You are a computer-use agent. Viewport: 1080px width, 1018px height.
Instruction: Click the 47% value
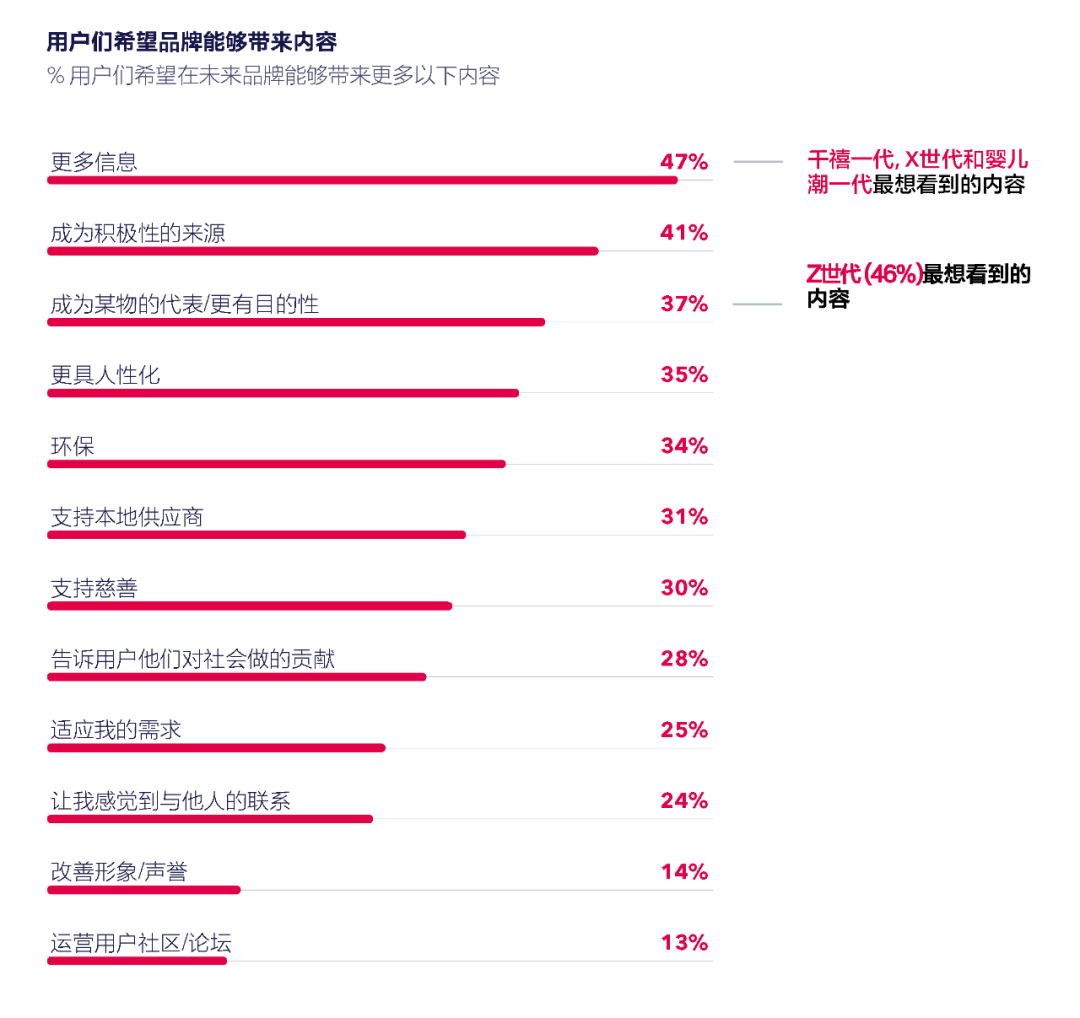pos(683,162)
